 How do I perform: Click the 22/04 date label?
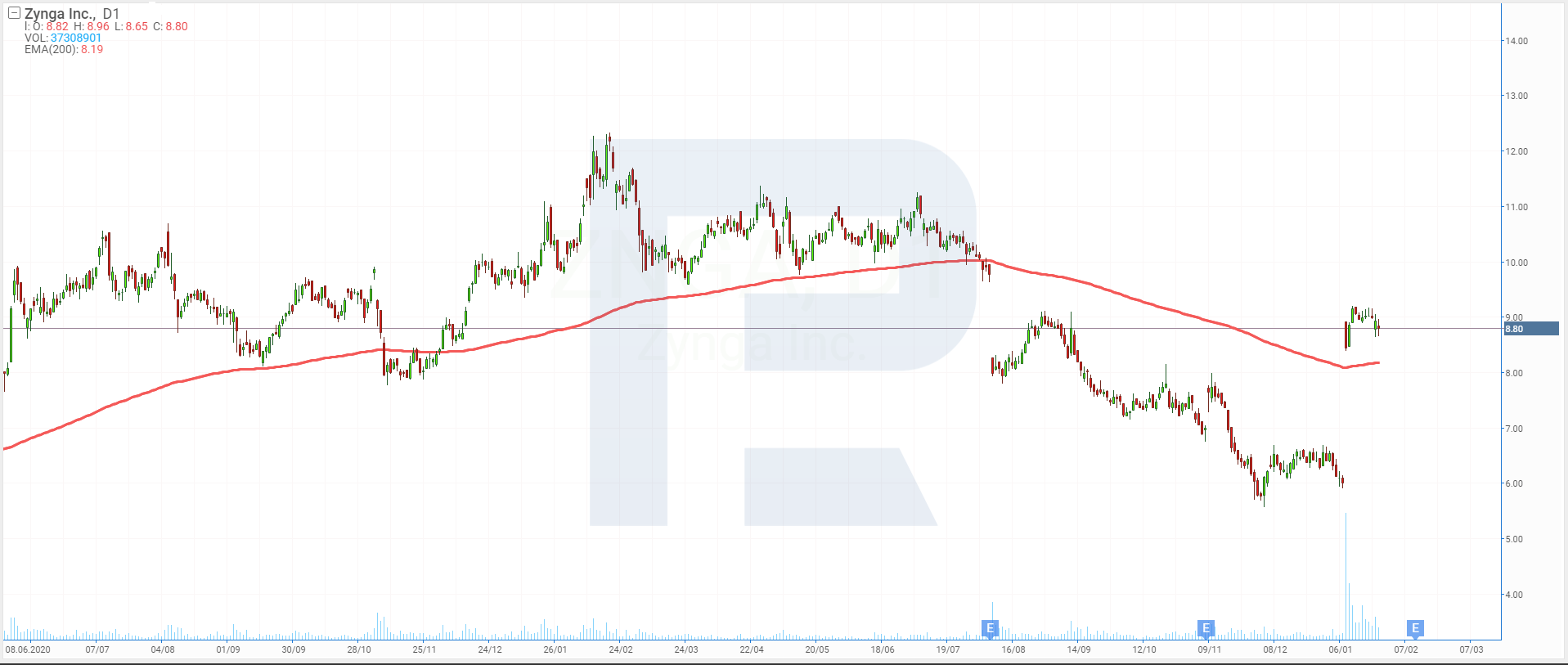coord(752,649)
